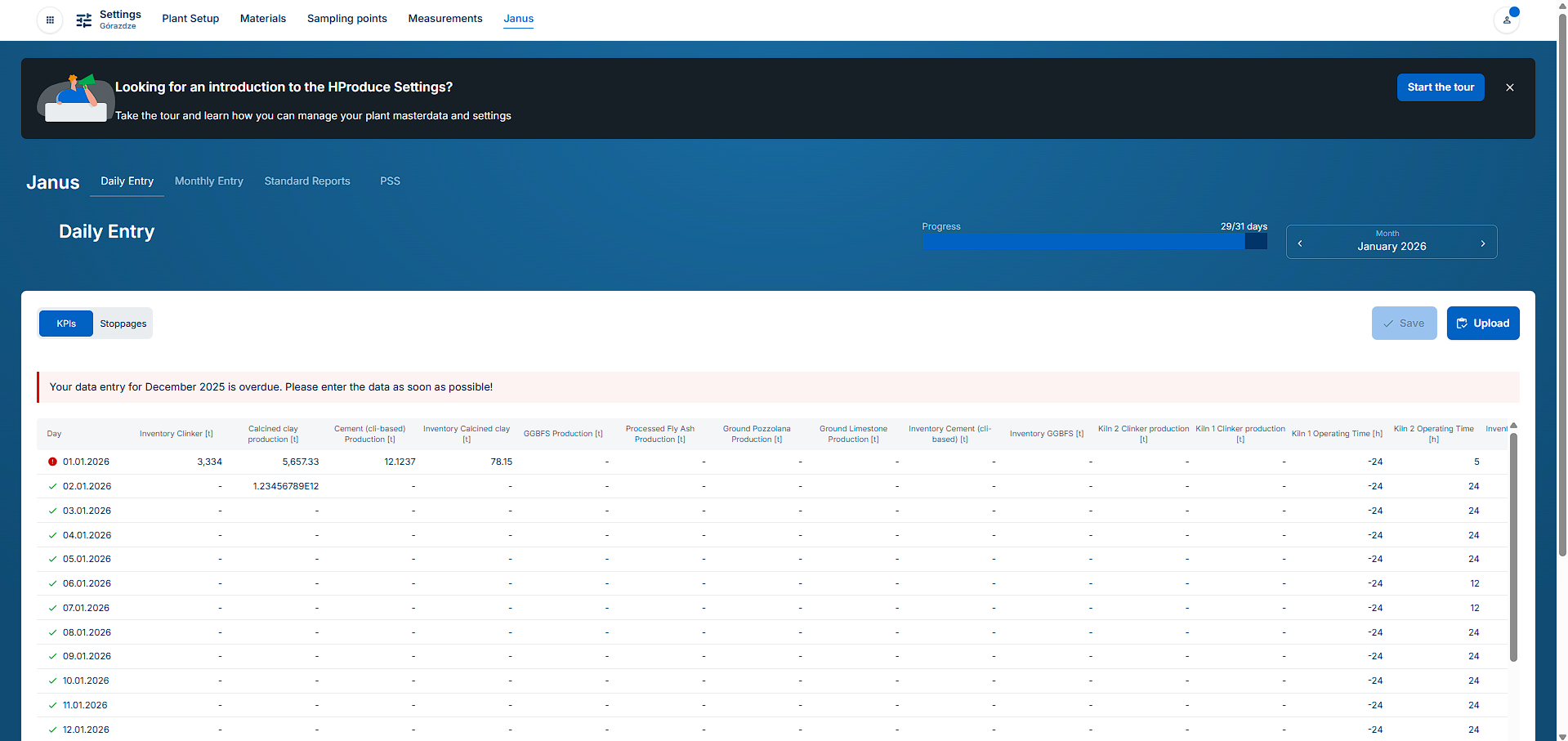Click the Upload button
Screen dimensions: 1568x741
click(x=1483, y=324)
